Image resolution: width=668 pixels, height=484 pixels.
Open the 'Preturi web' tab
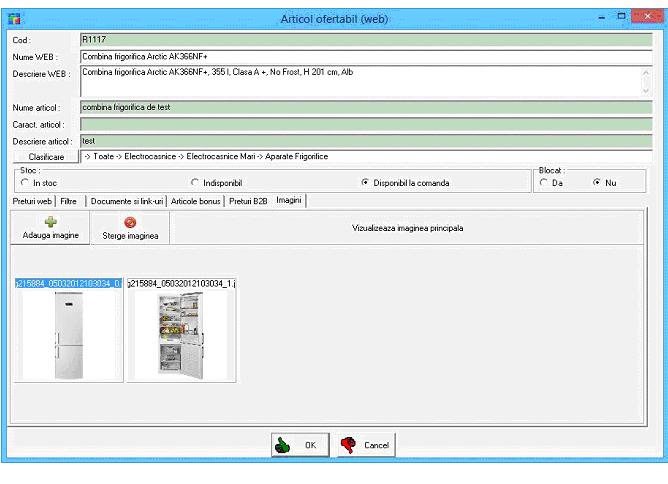tap(32, 201)
